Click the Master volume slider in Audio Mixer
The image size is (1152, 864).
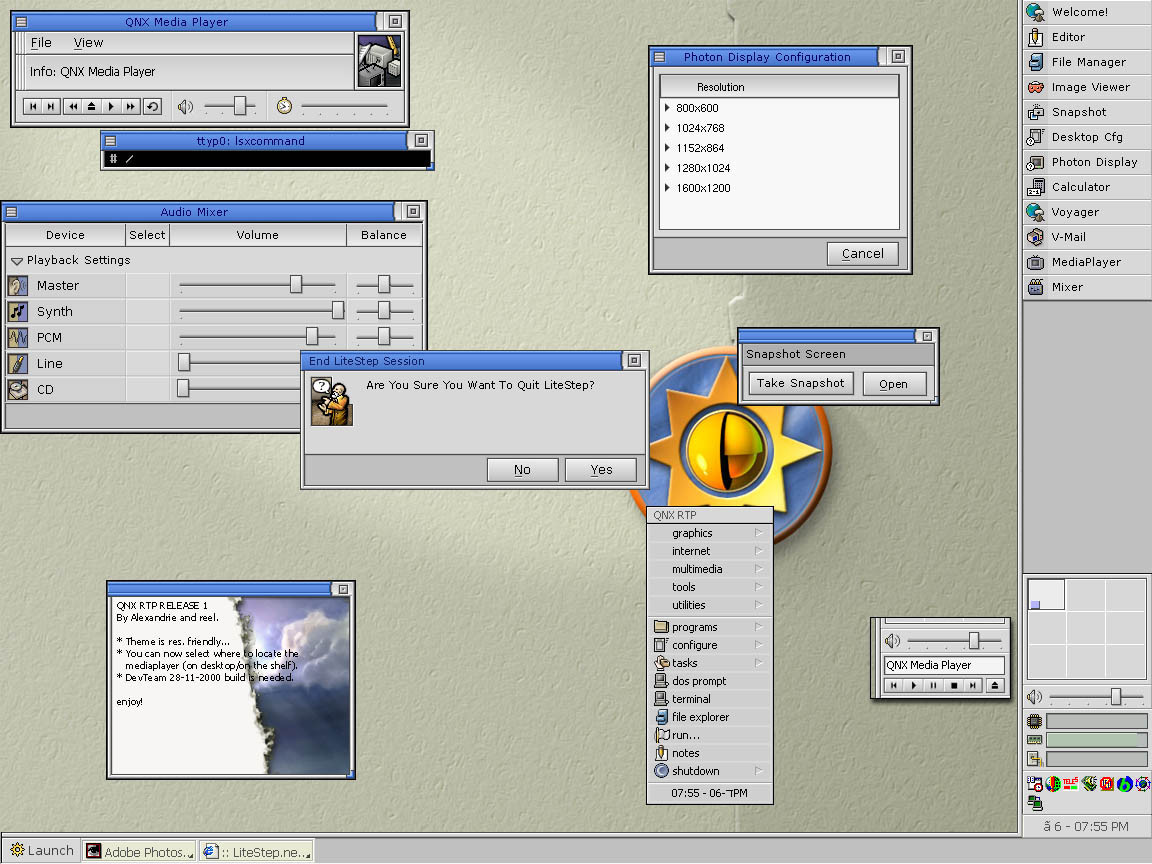click(257, 285)
